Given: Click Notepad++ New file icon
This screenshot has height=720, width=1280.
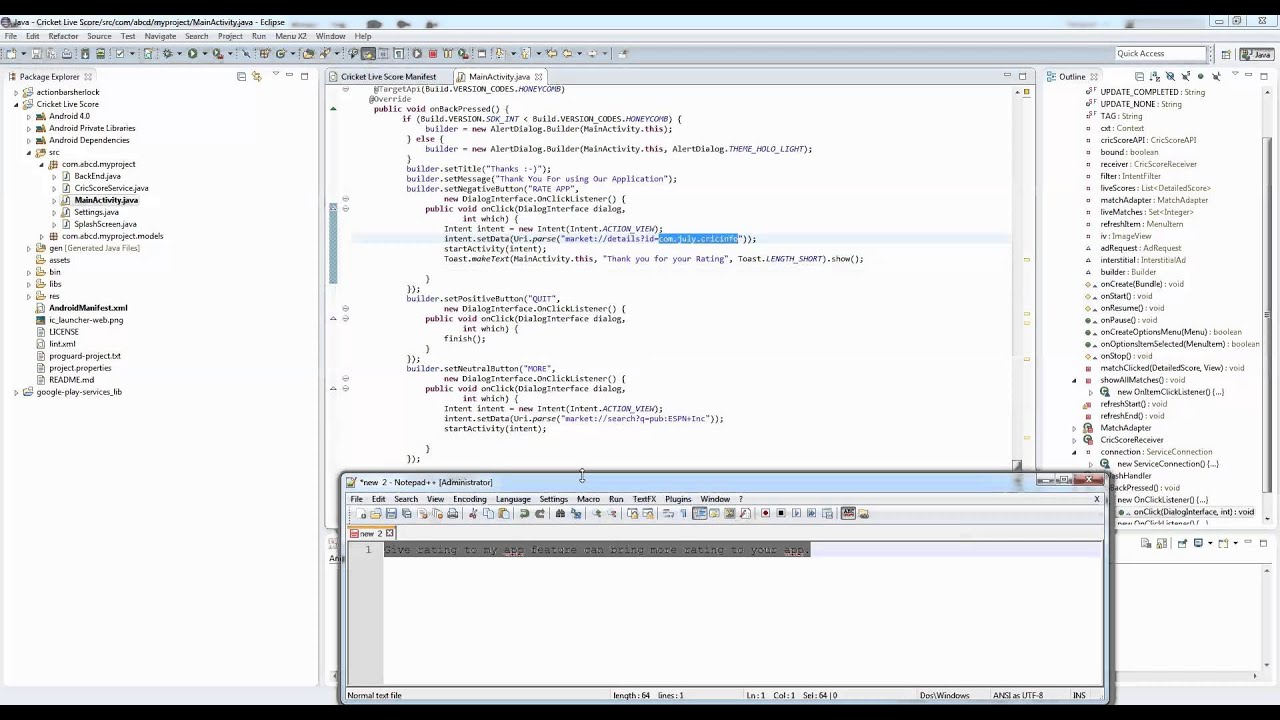Looking at the screenshot, I should [361, 514].
